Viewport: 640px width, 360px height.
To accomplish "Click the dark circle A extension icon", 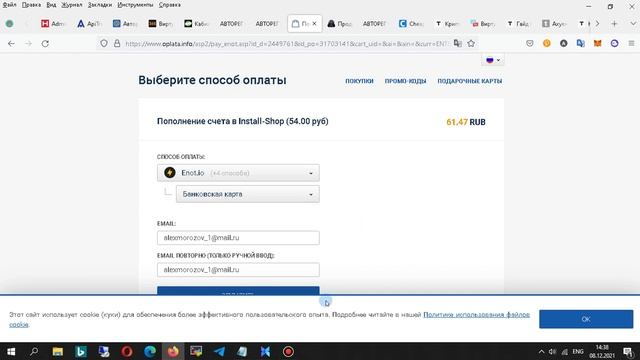I will point(564,43).
